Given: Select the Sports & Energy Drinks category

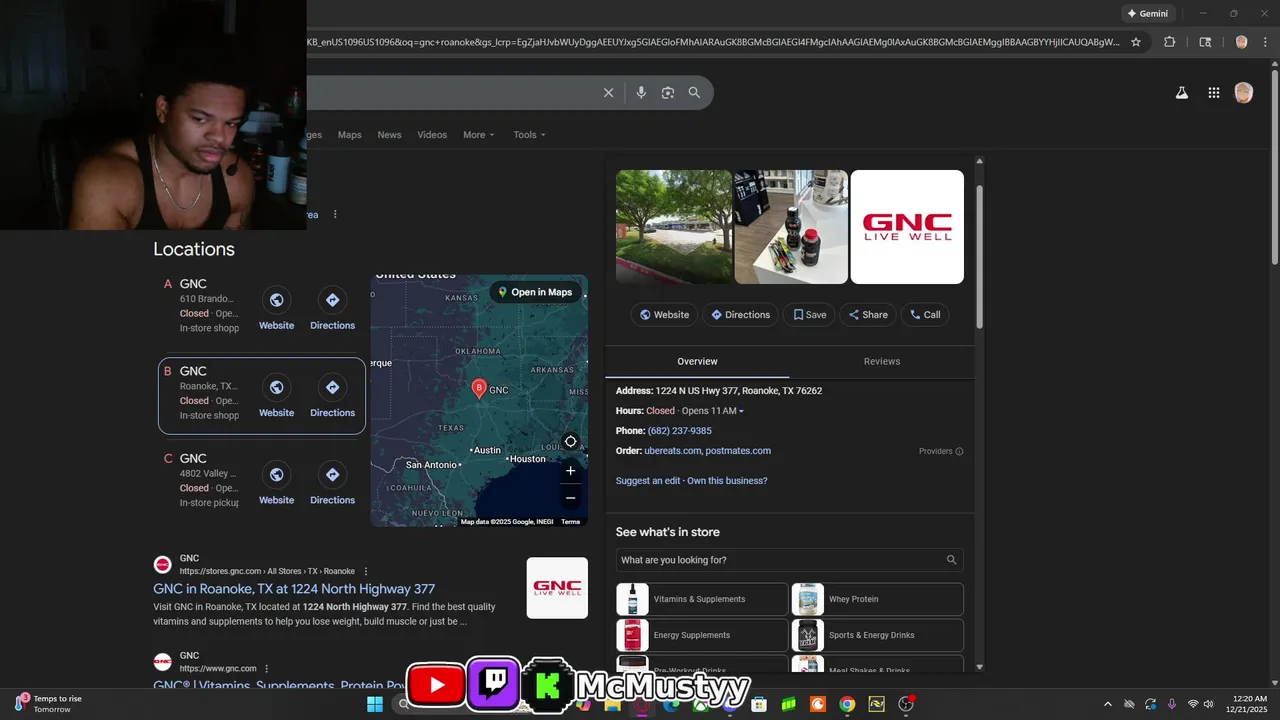Looking at the screenshot, I should coord(877,635).
